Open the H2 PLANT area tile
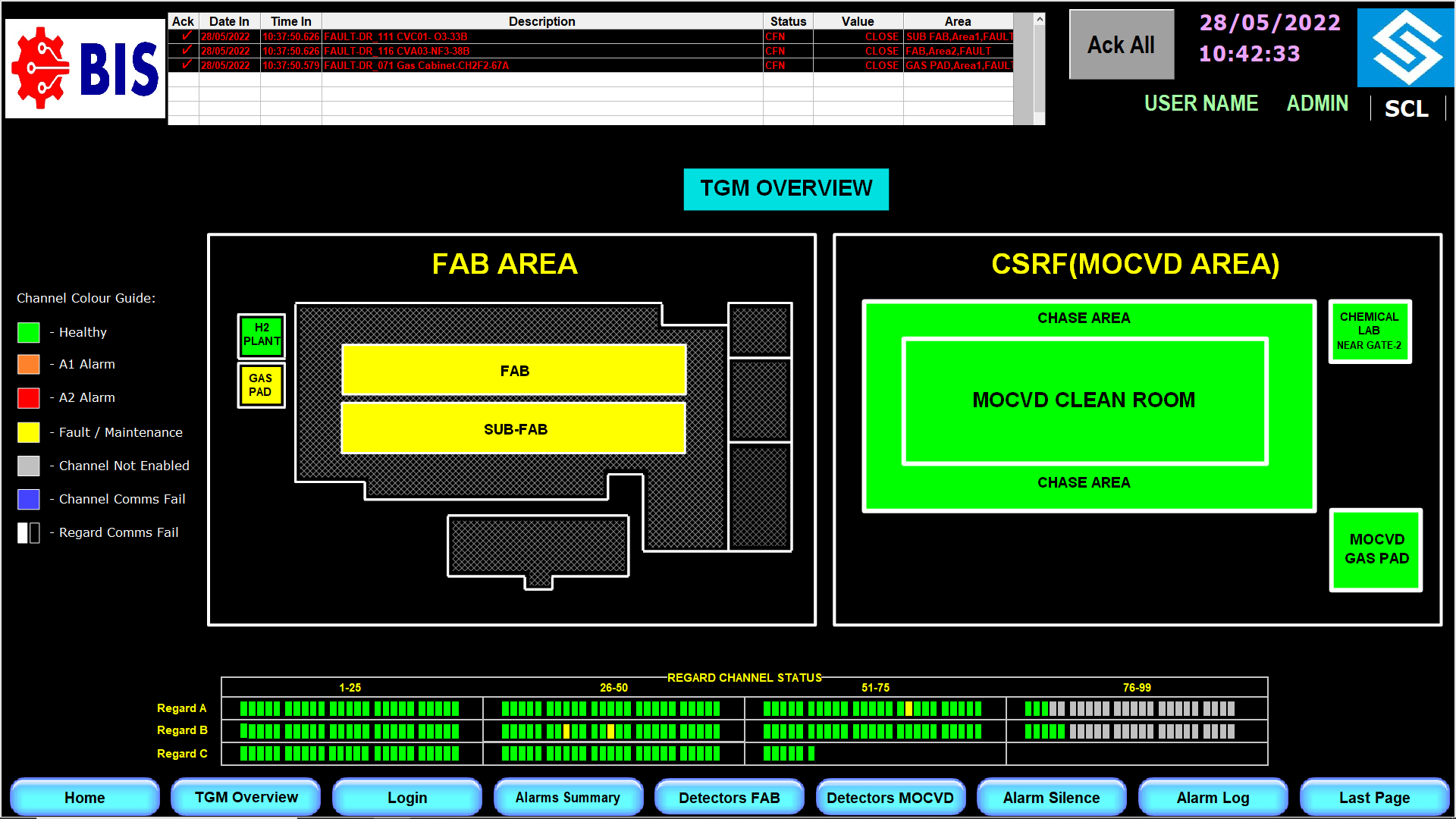 262,335
